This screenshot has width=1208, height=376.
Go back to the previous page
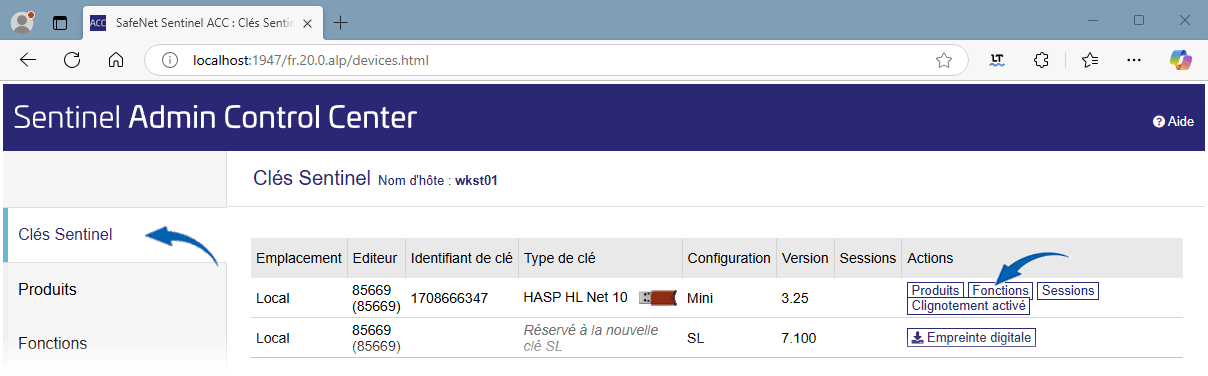click(x=28, y=60)
